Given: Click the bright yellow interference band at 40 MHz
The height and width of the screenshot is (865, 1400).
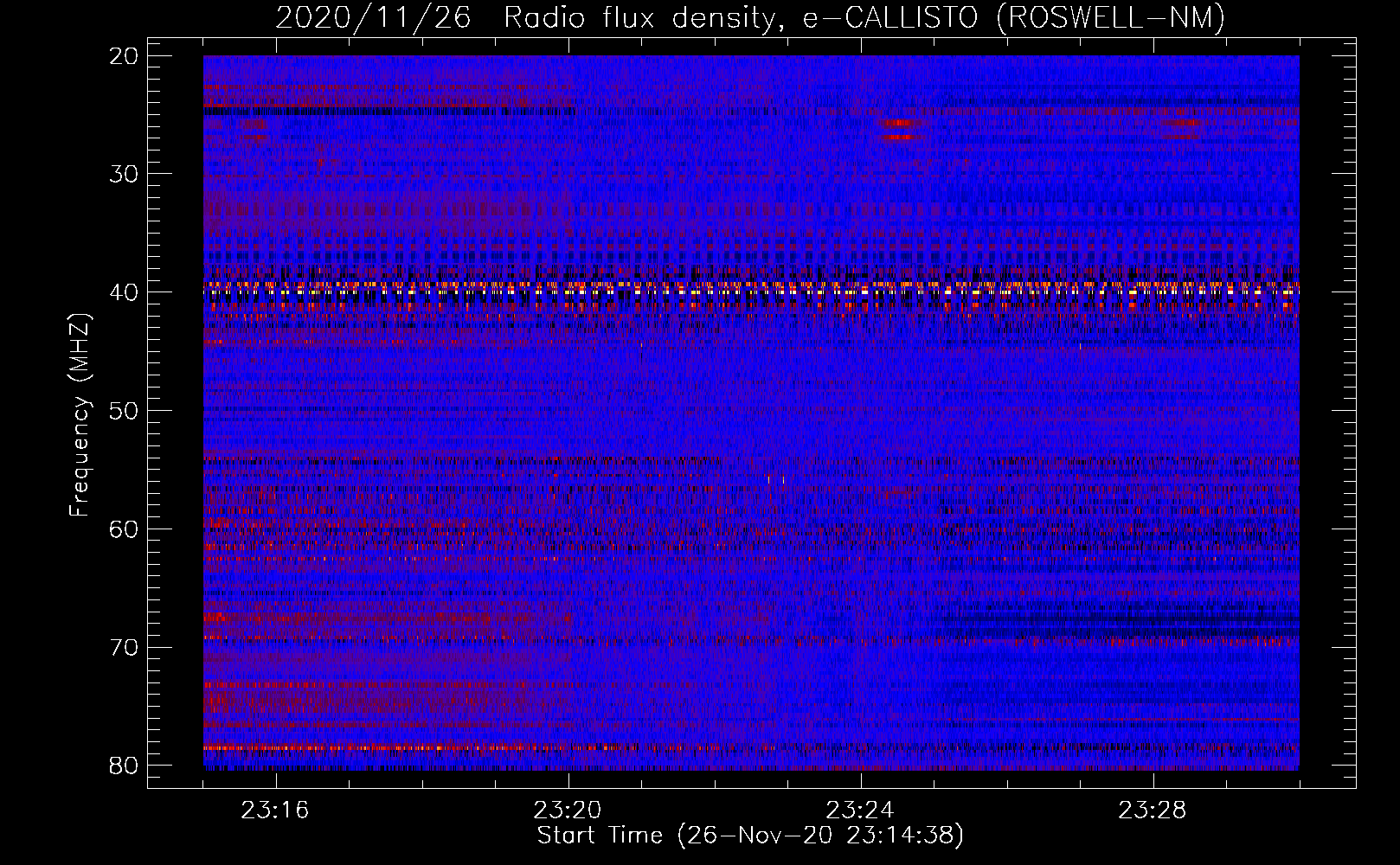Looking at the screenshot, I should click(x=751, y=292).
